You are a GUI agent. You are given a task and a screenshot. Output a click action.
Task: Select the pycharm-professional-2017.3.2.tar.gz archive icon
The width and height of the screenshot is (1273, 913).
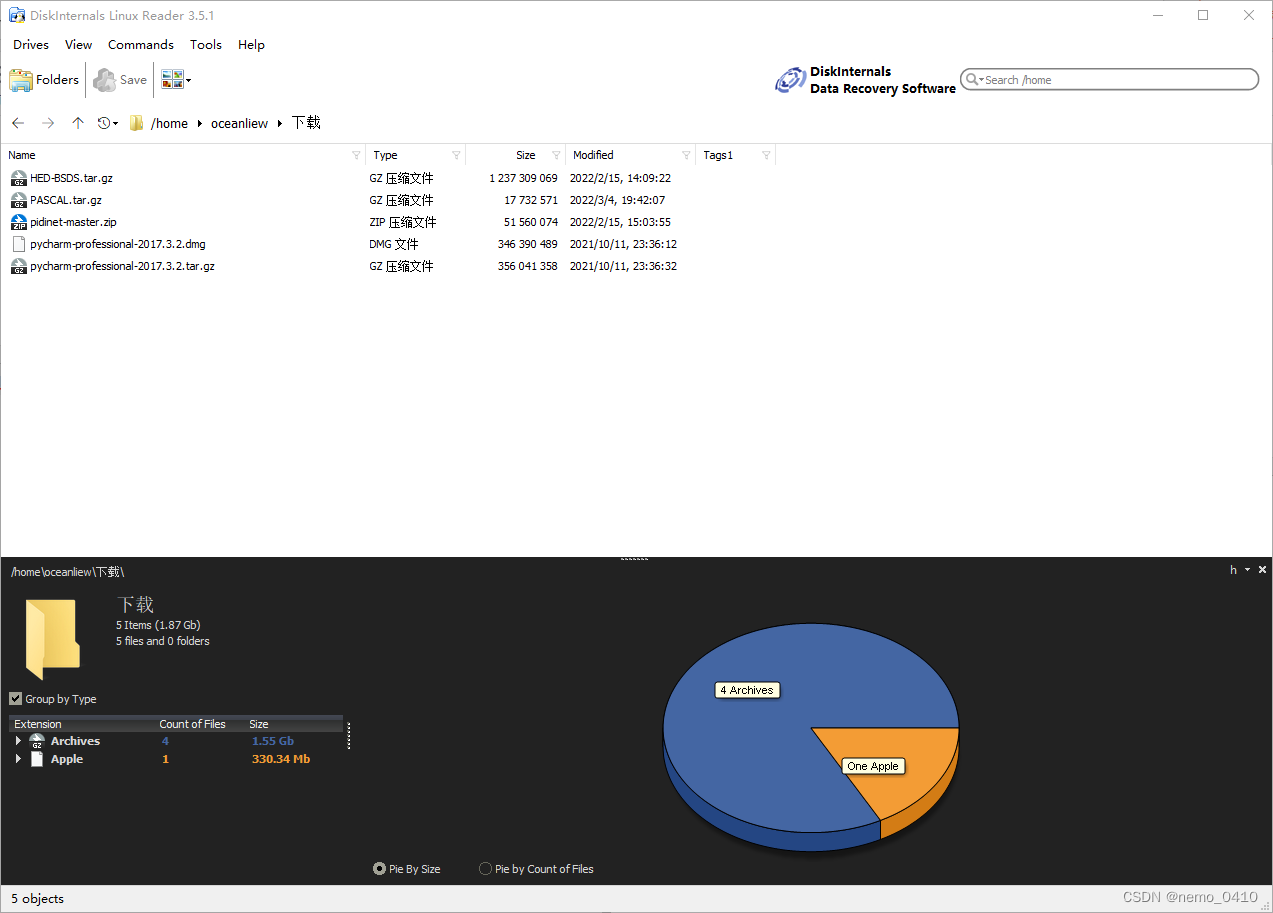click(19, 266)
